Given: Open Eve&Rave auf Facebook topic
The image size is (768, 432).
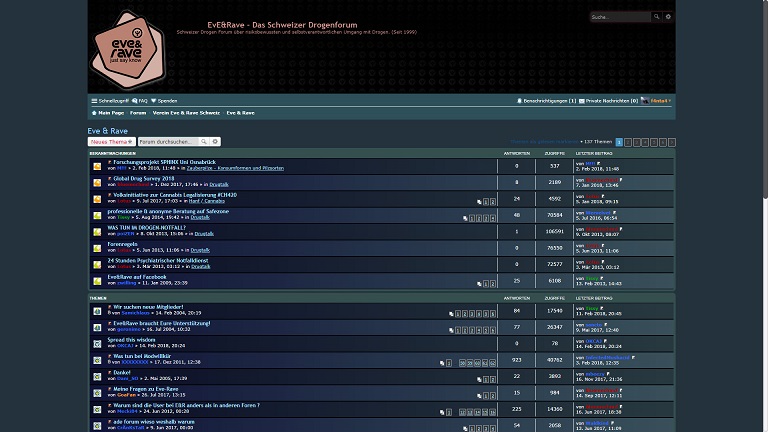Looking at the screenshot, I should click(137, 277).
